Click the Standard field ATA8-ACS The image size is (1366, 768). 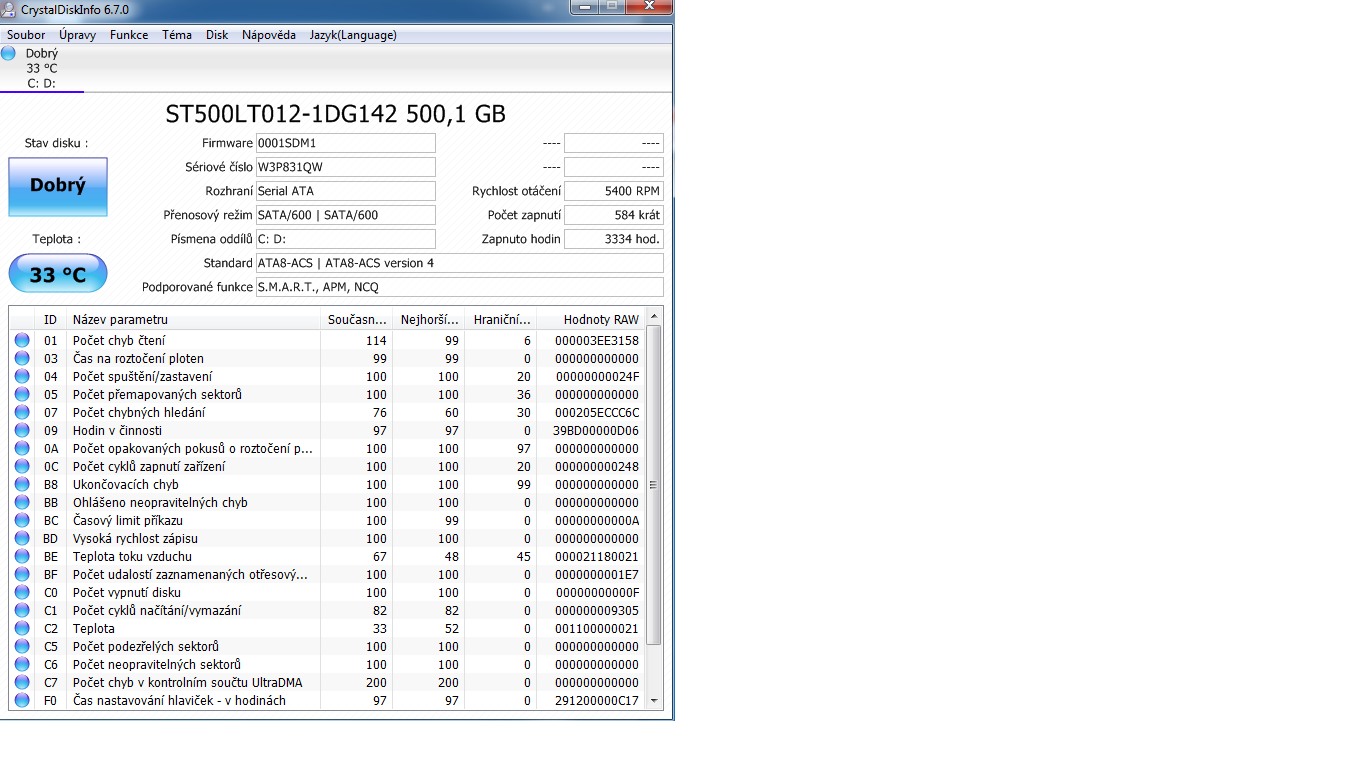click(460, 263)
